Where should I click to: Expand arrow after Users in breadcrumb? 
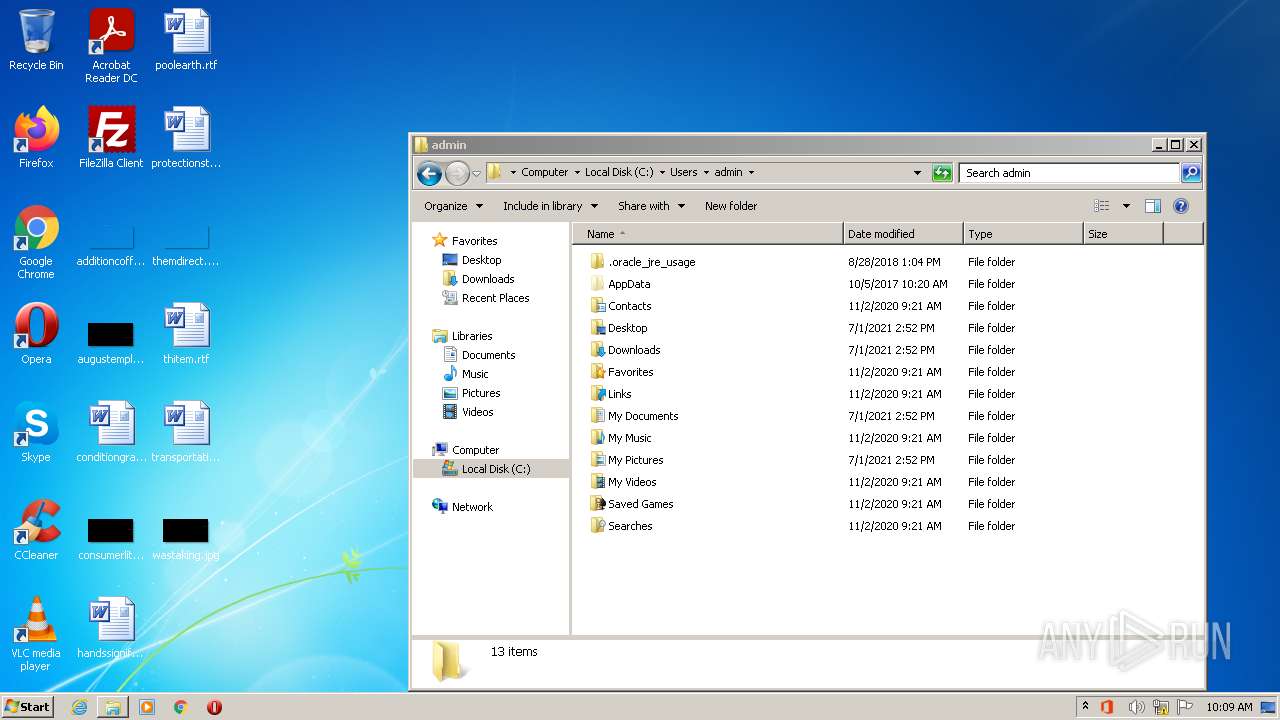pos(706,173)
